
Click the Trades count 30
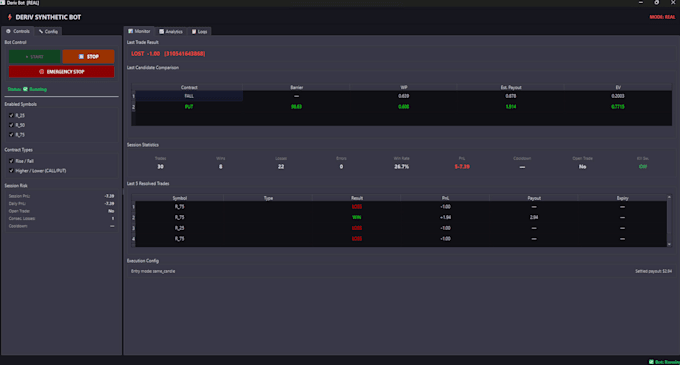[x=160, y=166]
